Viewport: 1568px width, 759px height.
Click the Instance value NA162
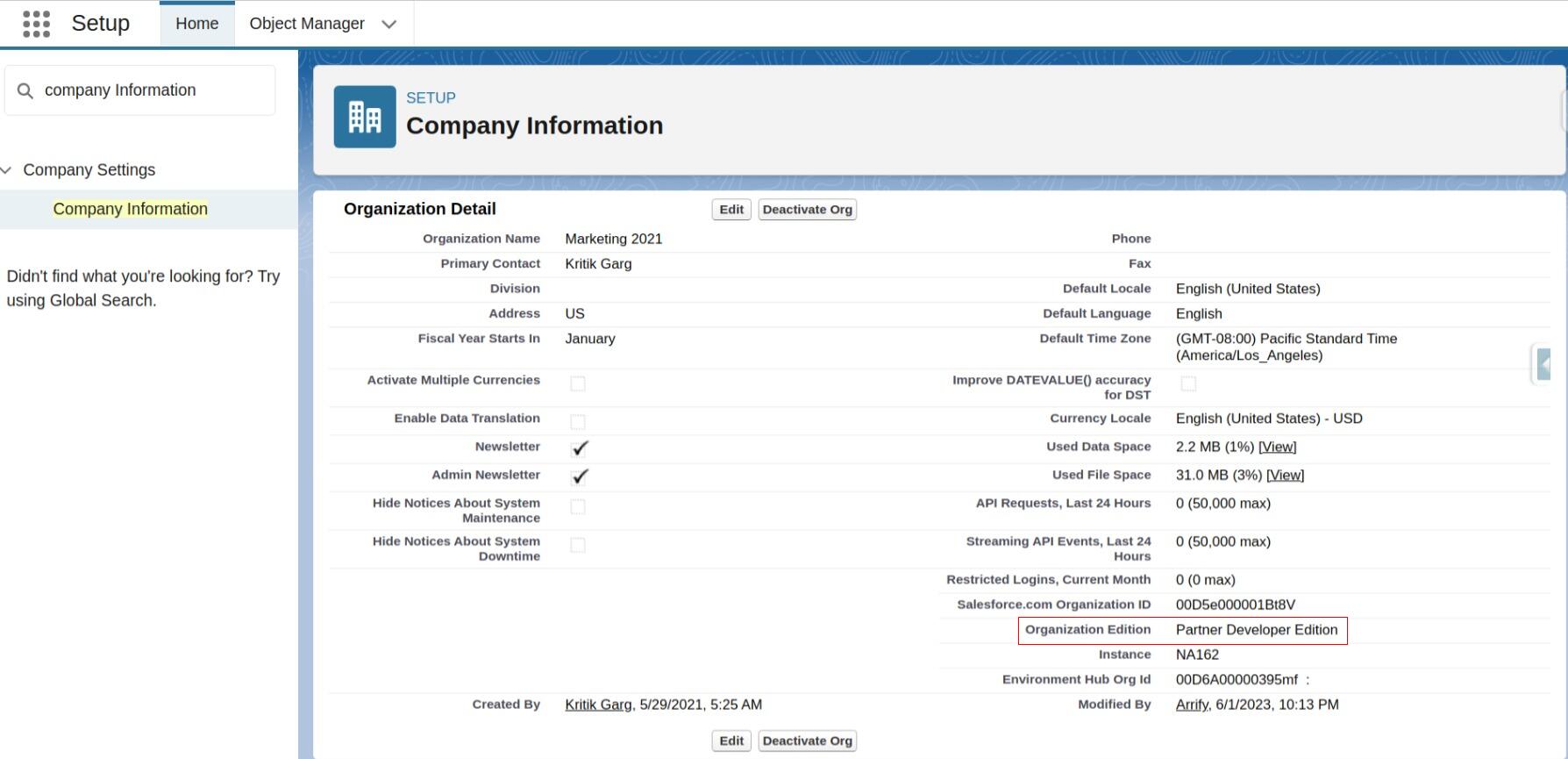pos(1197,655)
